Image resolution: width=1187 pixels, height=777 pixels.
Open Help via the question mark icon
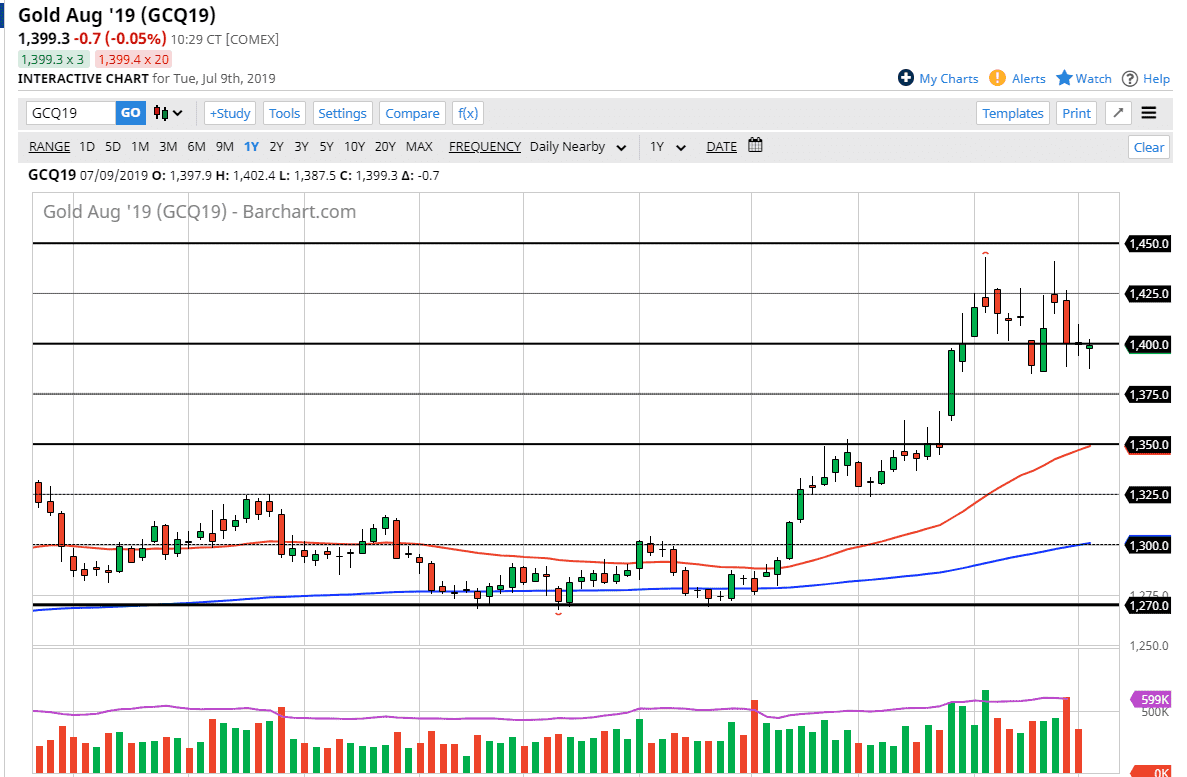pyautogui.click(x=1130, y=78)
